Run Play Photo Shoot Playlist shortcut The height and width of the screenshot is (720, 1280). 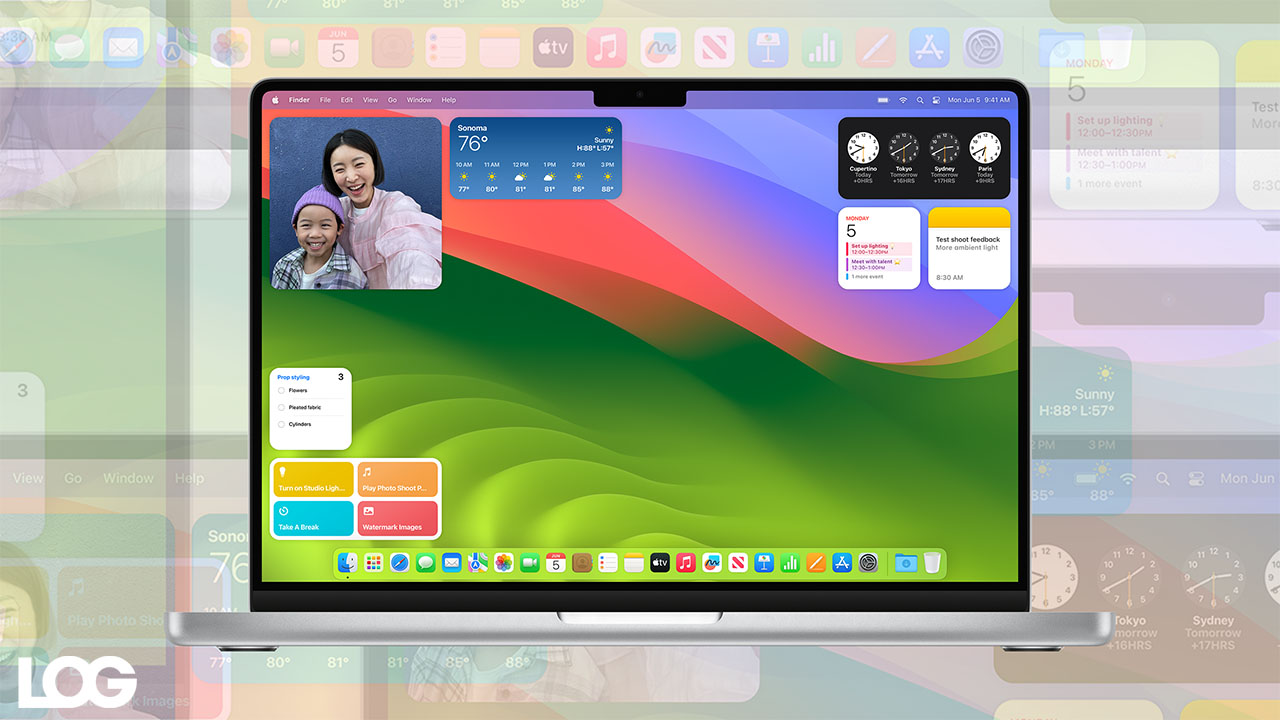[x=397, y=479]
